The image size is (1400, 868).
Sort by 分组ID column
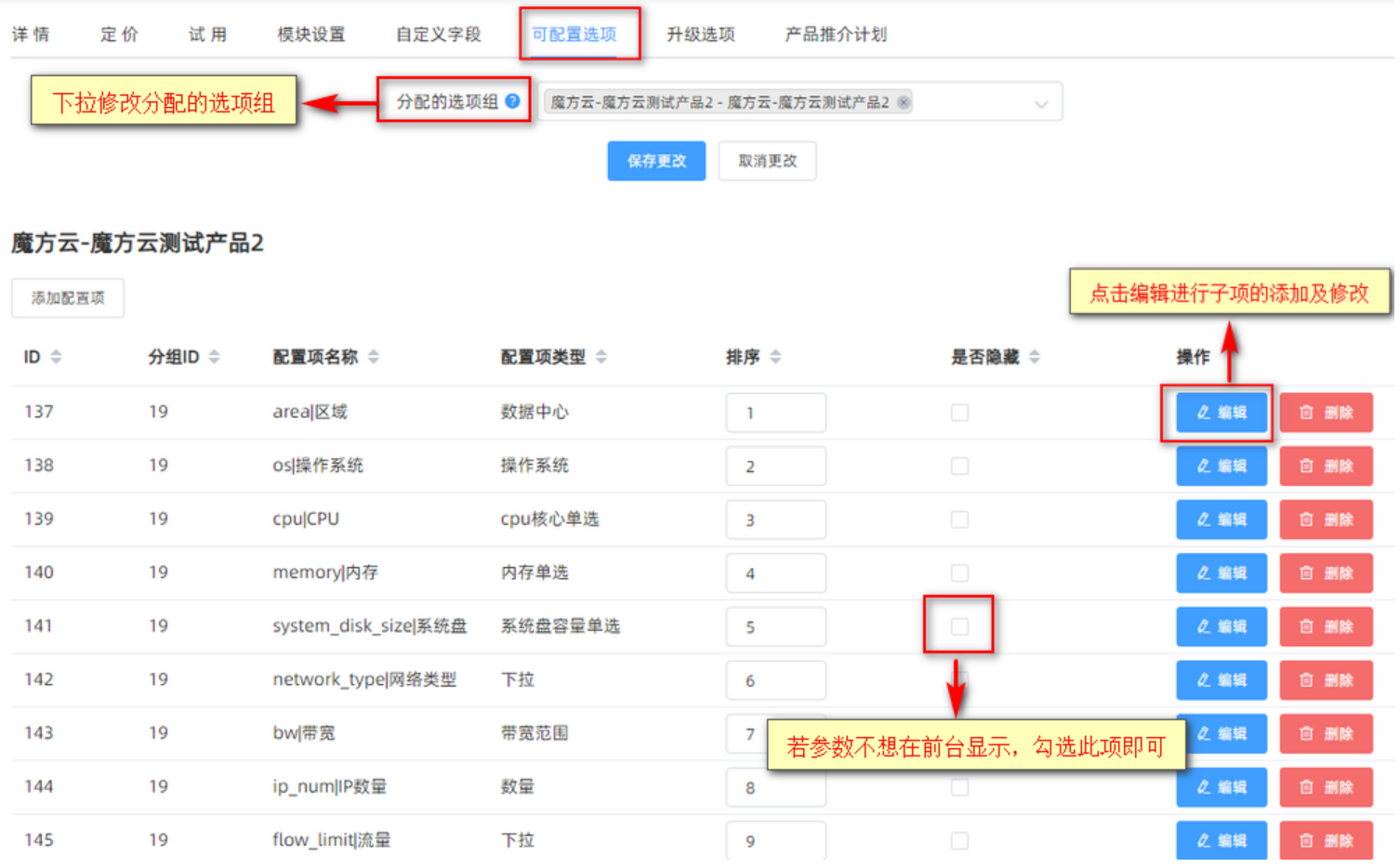pyautogui.click(x=214, y=357)
